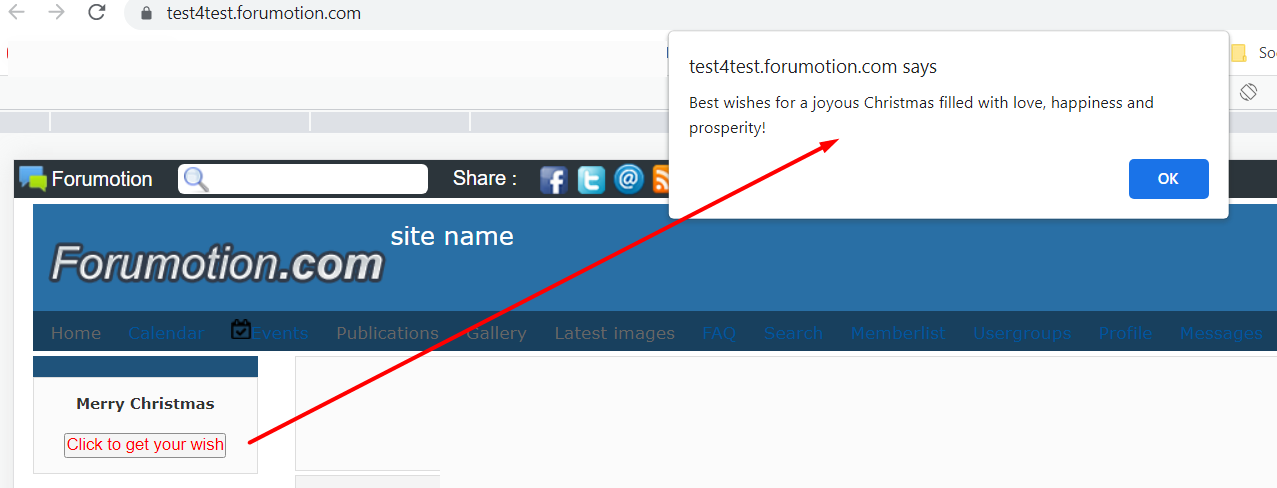Open the Profile link

[x=1125, y=334]
